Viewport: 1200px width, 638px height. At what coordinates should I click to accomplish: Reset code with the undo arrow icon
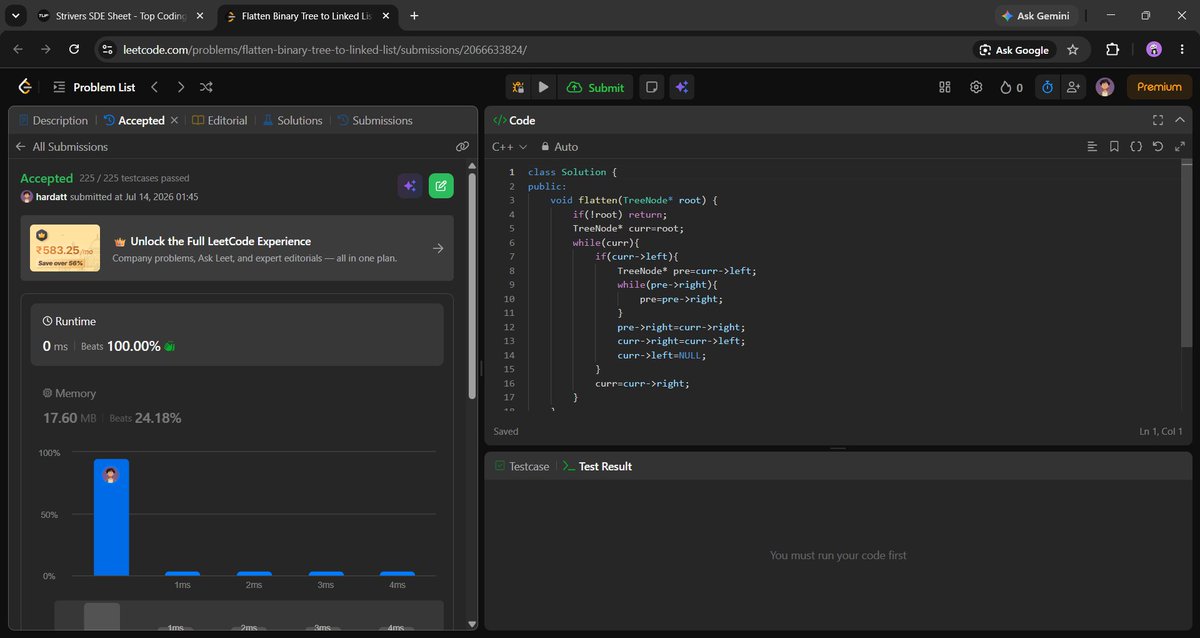click(1158, 146)
